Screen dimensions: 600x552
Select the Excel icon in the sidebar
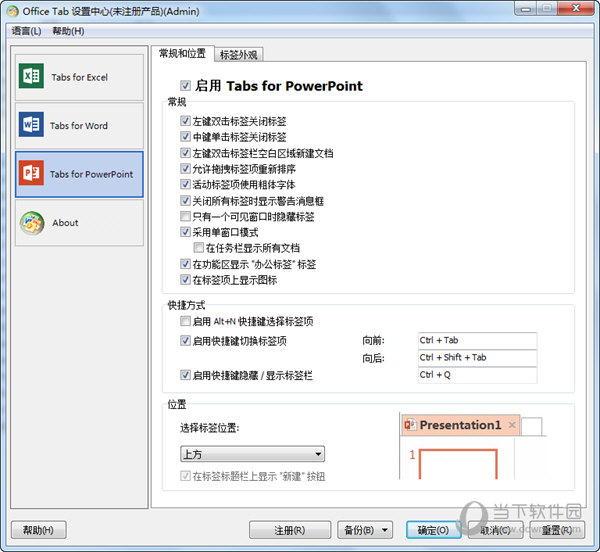pyautogui.click(x=31, y=76)
